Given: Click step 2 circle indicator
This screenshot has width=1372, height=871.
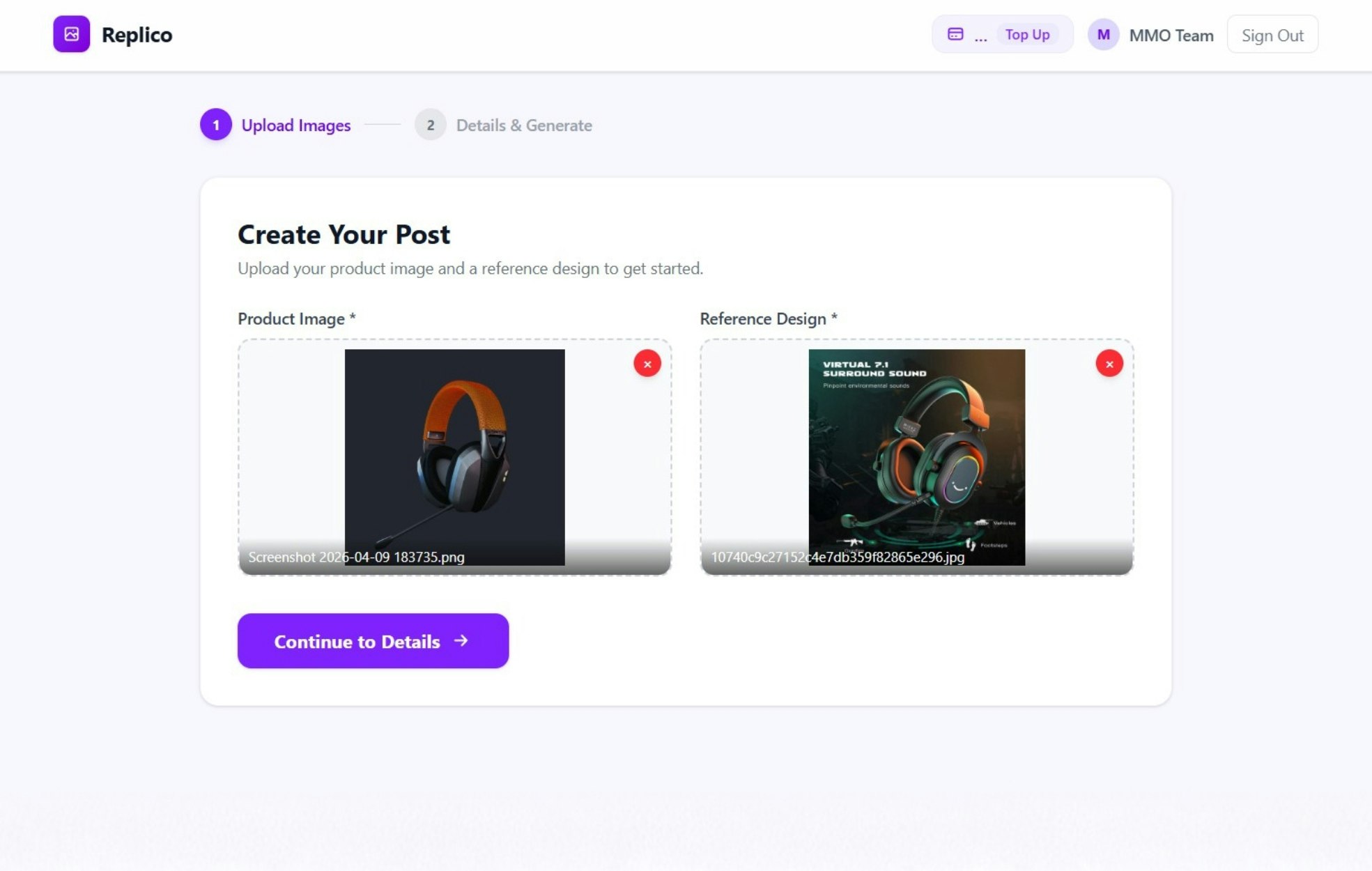Looking at the screenshot, I should click(x=430, y=125).
